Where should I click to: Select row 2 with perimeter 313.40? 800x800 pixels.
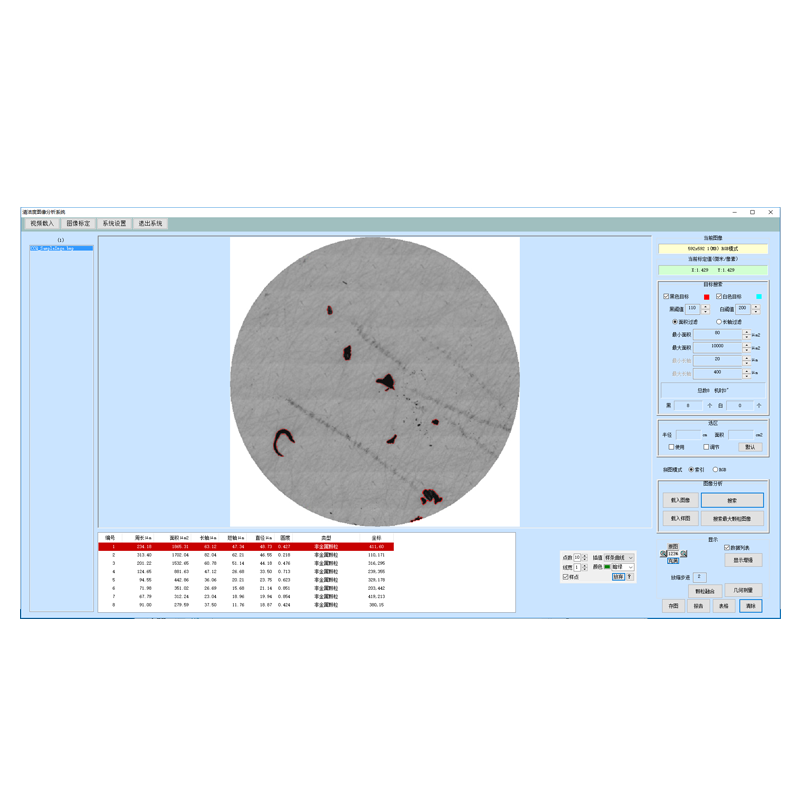246,555
